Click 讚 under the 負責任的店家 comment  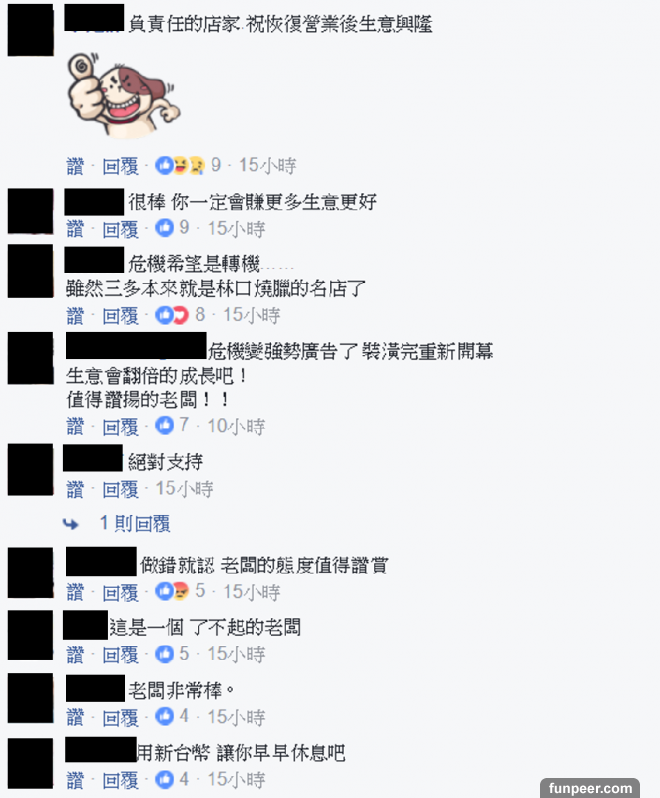[x=75, y=166]
